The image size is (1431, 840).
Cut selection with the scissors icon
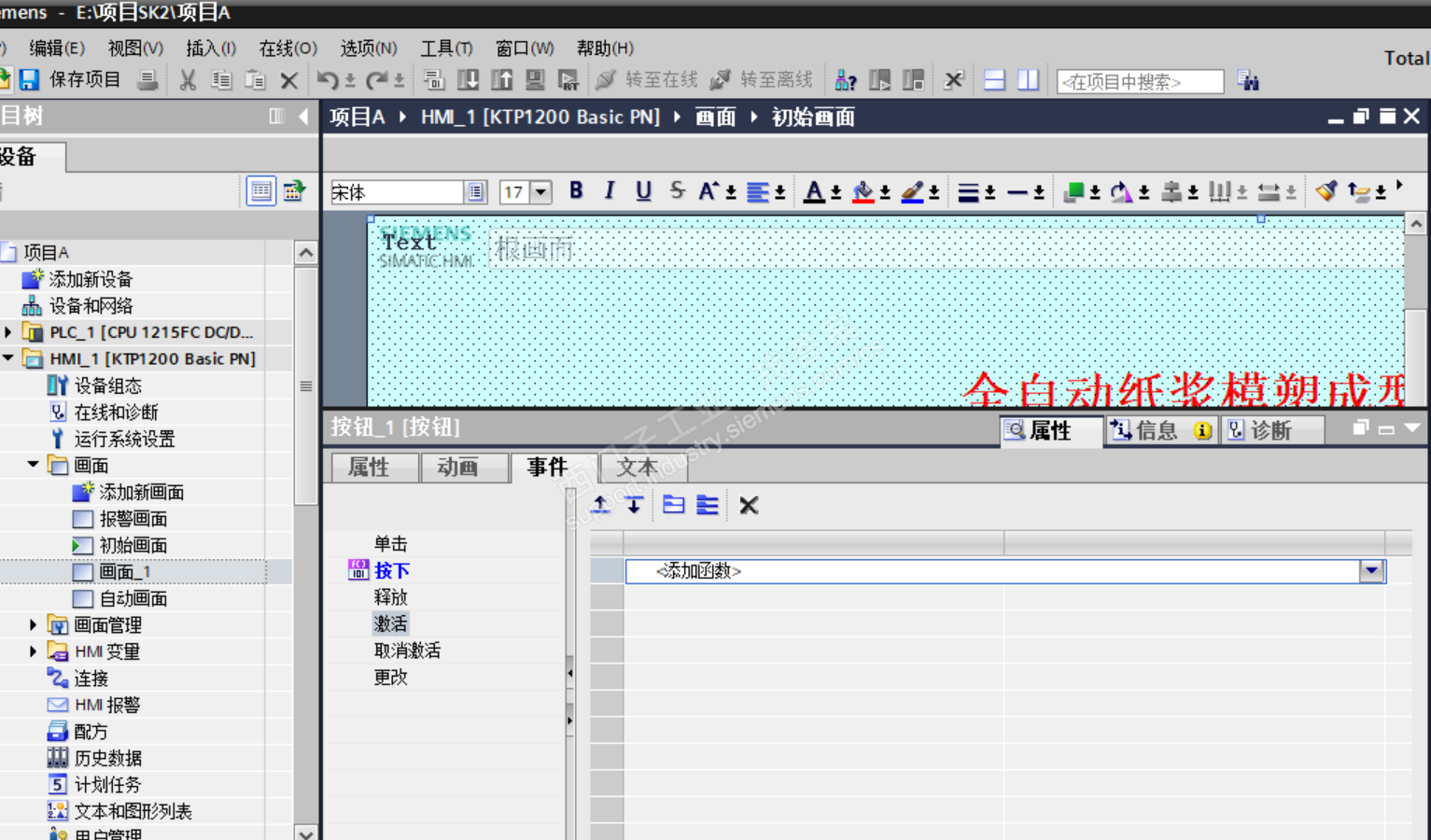[x=188, y=80]
